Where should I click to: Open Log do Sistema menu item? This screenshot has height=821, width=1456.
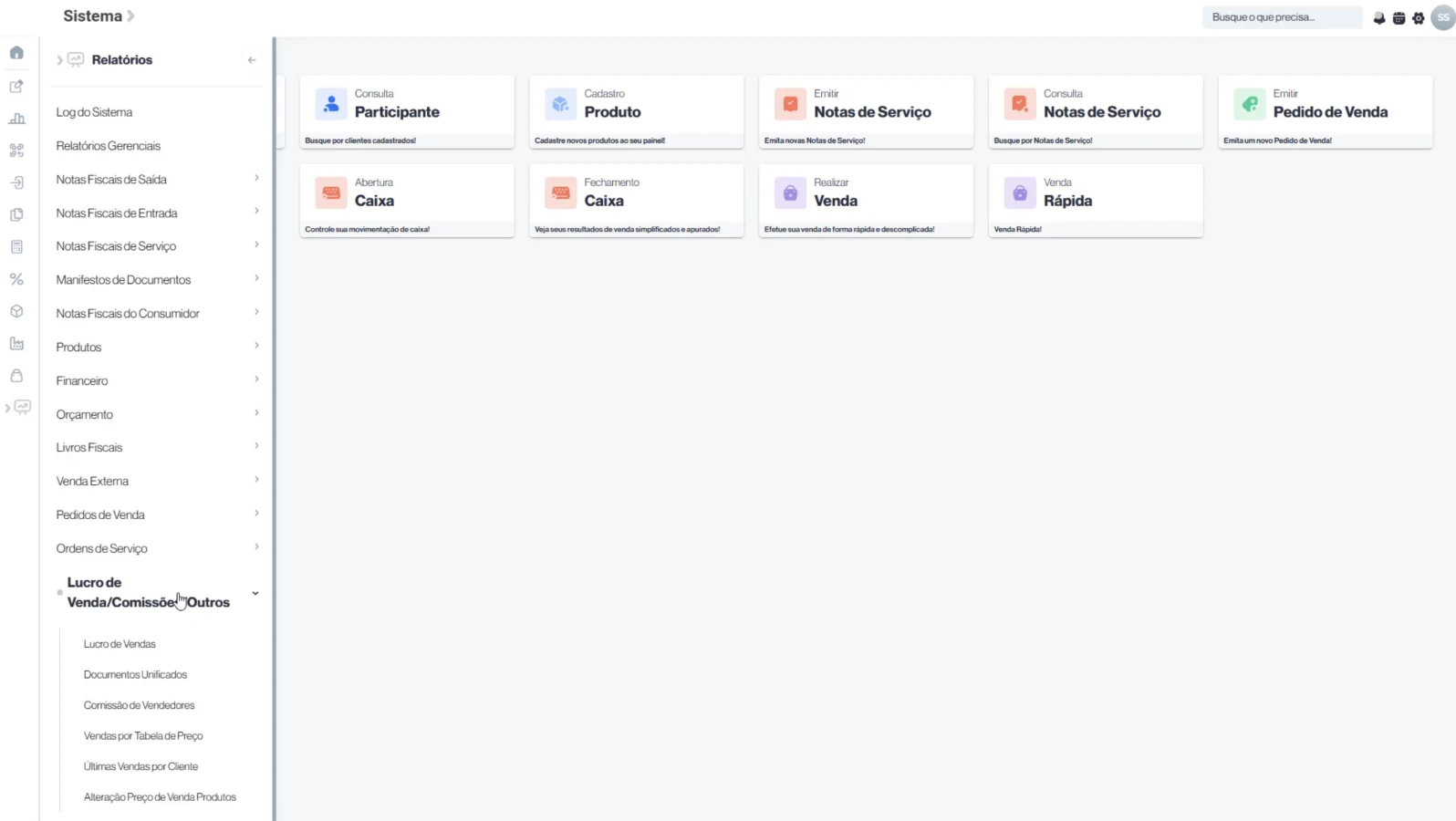click(94, 112)
